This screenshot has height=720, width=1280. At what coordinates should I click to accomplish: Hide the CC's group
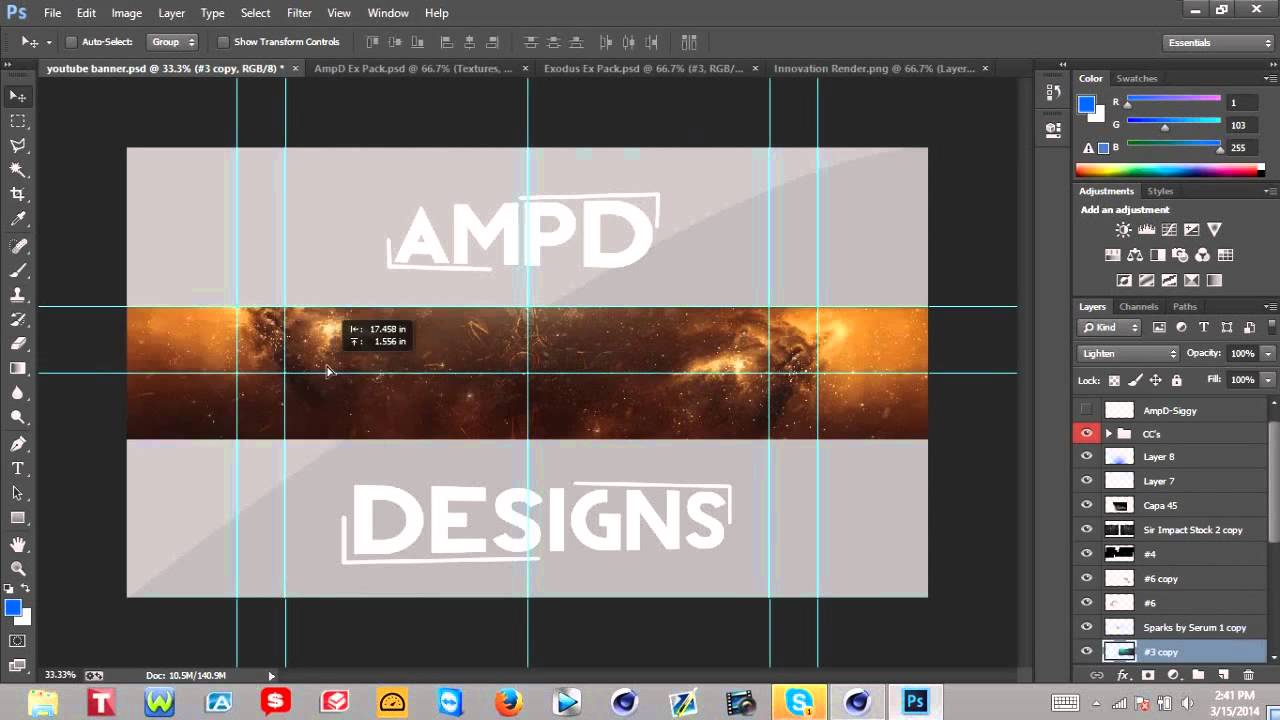(1086, 433)
